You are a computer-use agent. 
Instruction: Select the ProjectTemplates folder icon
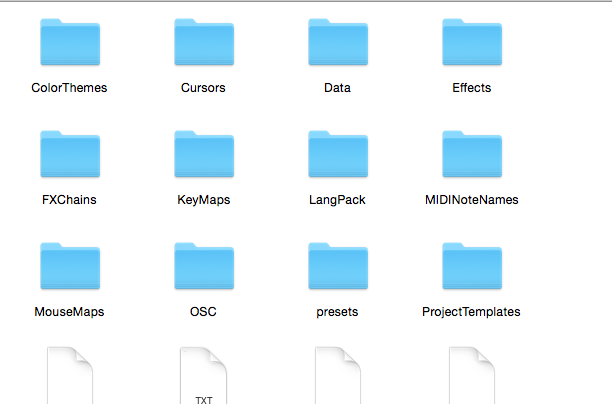(472, 266)
